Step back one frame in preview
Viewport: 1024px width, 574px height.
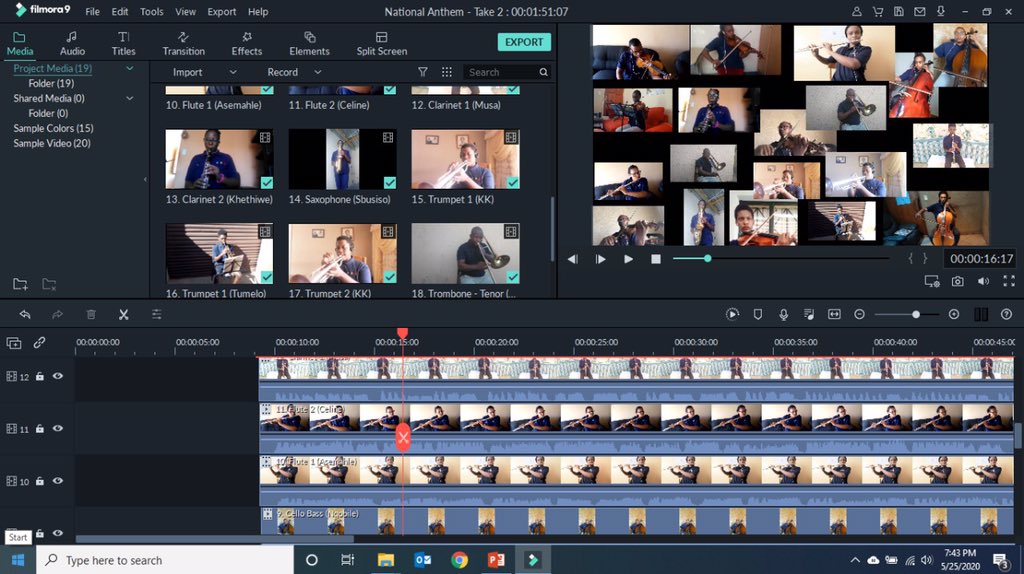pyautogui.click(x=573, y=259)
